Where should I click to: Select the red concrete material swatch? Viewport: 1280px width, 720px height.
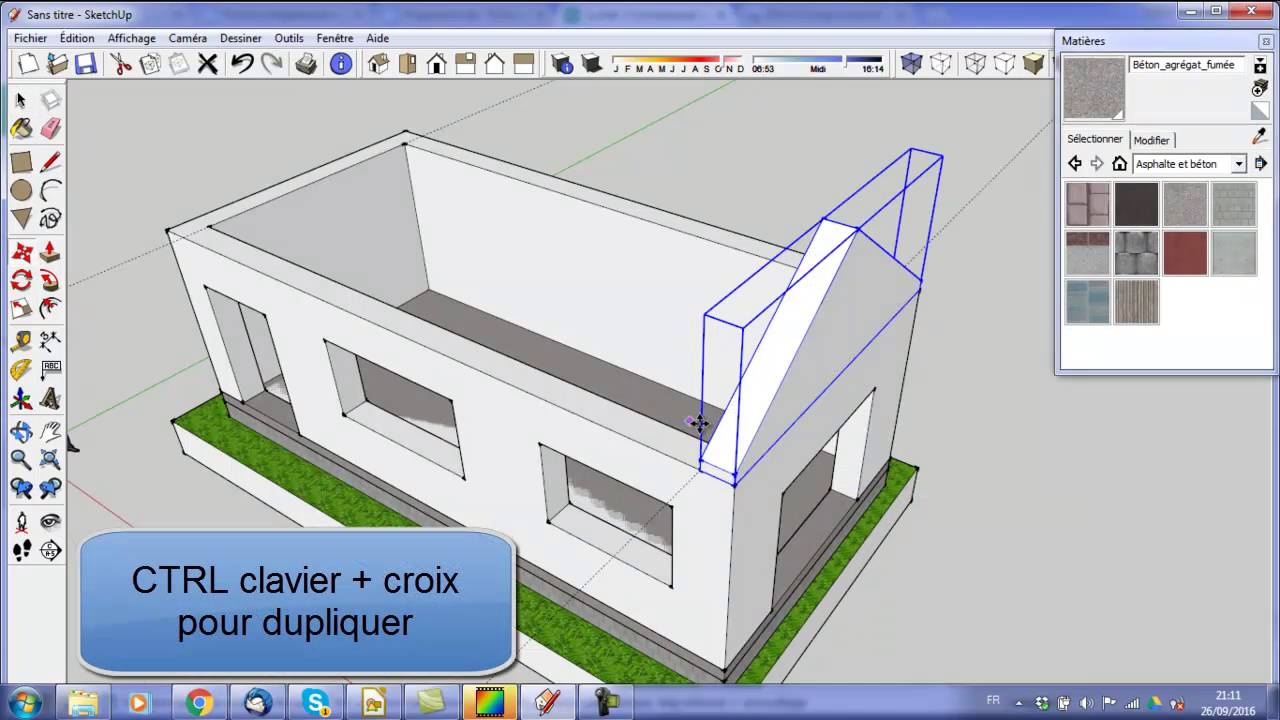pos(1185,253)
